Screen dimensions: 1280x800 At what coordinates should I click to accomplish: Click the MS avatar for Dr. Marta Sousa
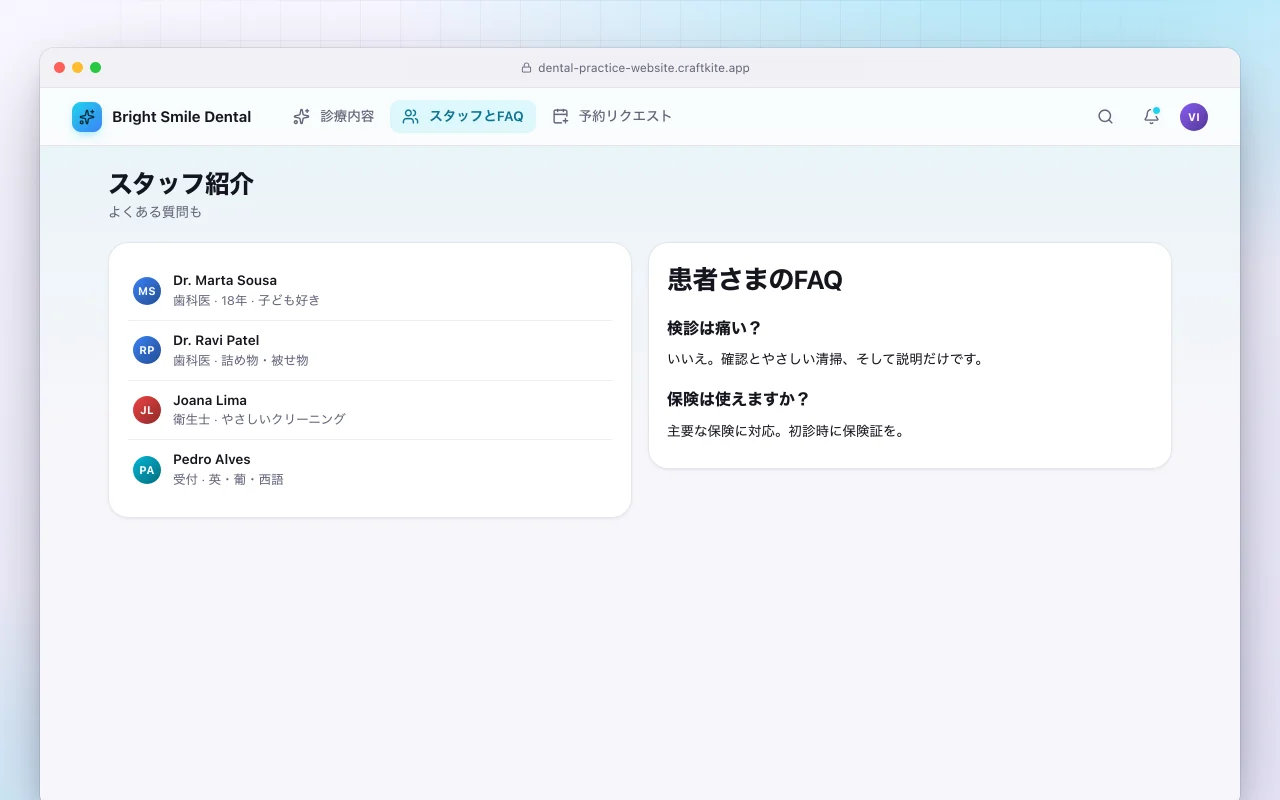[x=147, y=291]
